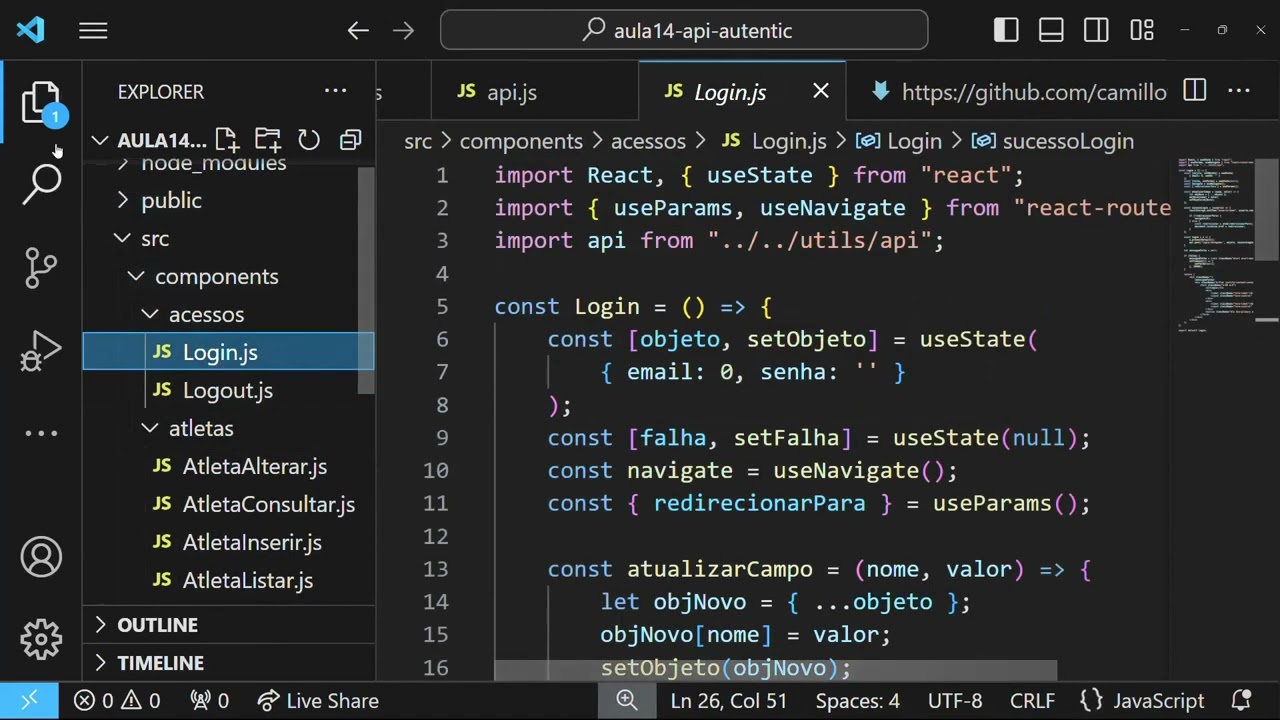Go forward with the right arrow

(x=403, y=31)
